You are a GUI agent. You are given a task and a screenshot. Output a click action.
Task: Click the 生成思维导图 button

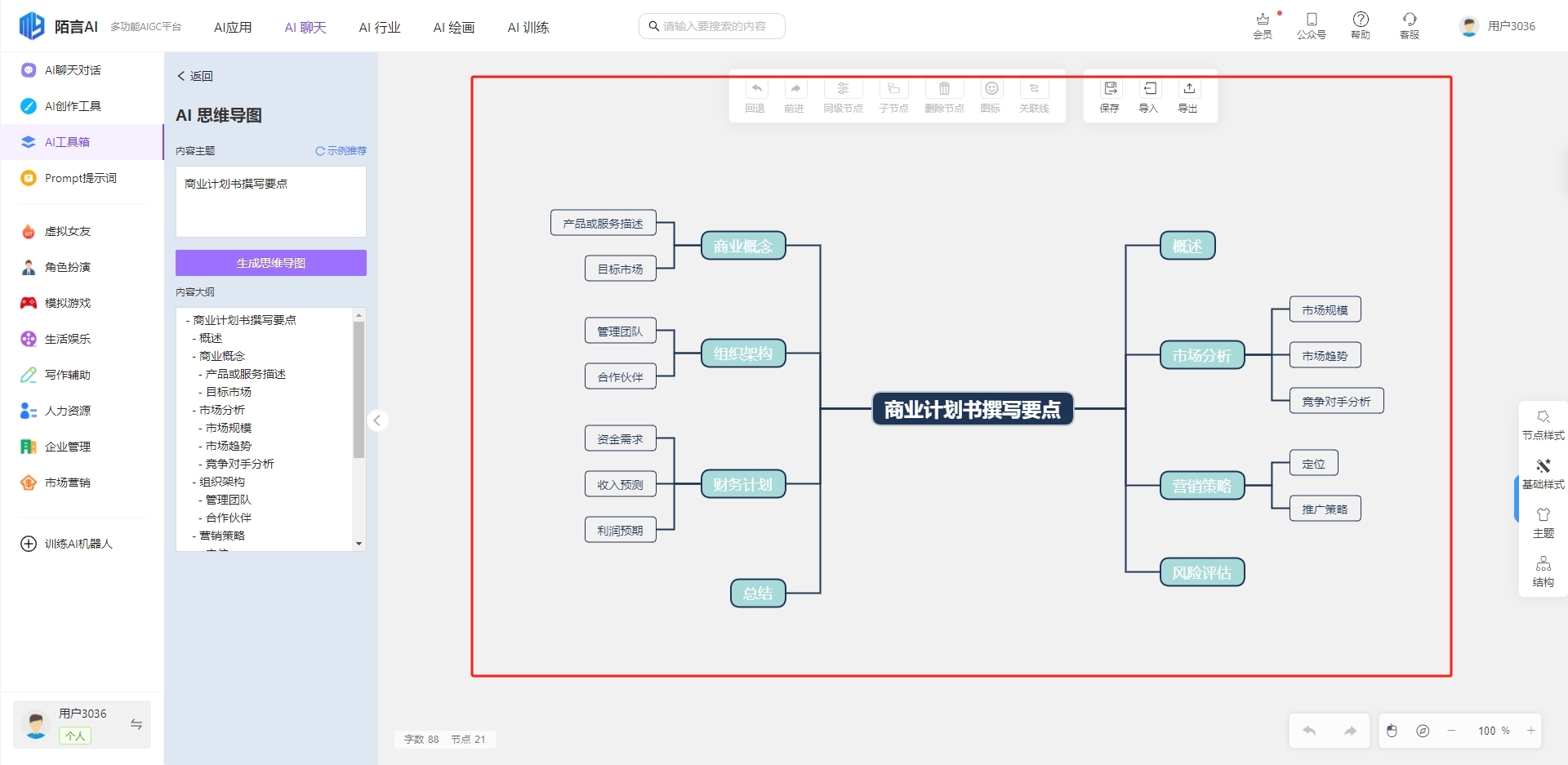click(x=271, y=263)
